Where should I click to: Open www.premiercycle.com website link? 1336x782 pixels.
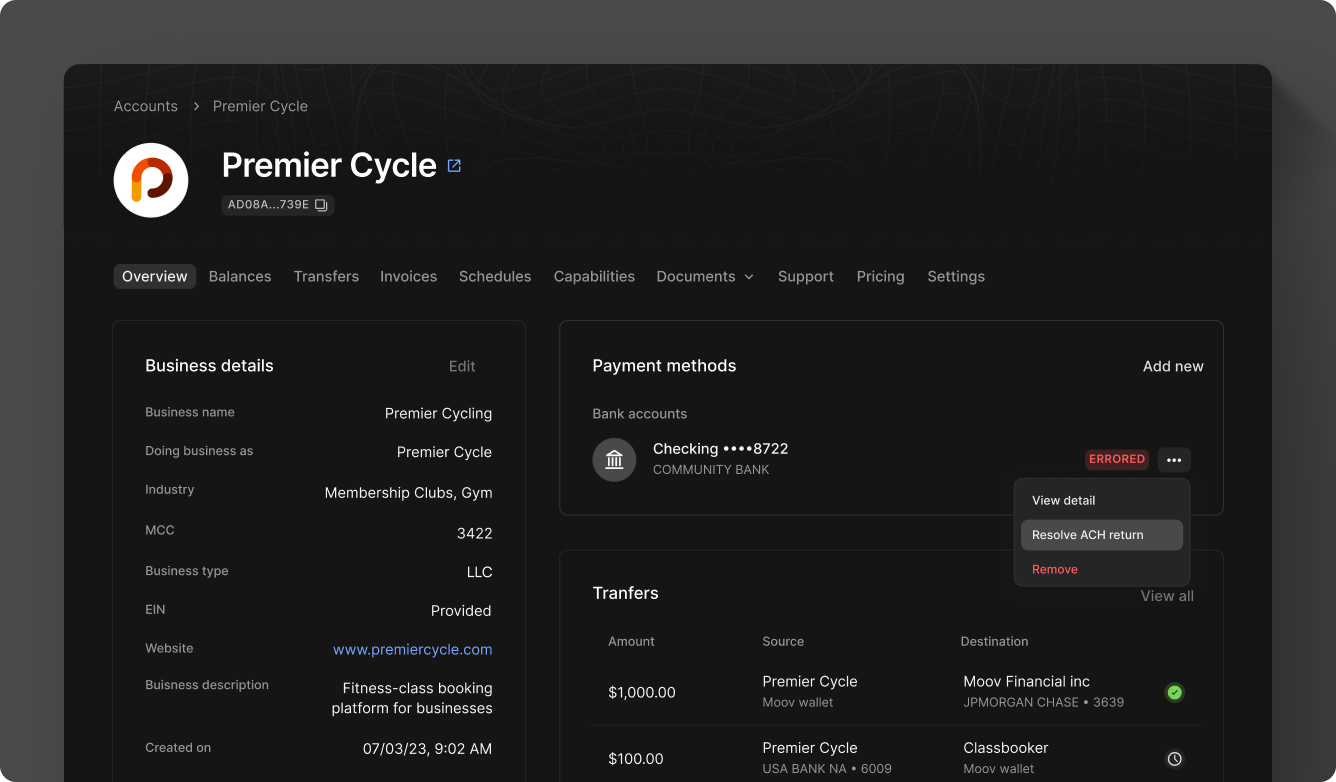tap(412, 650)
